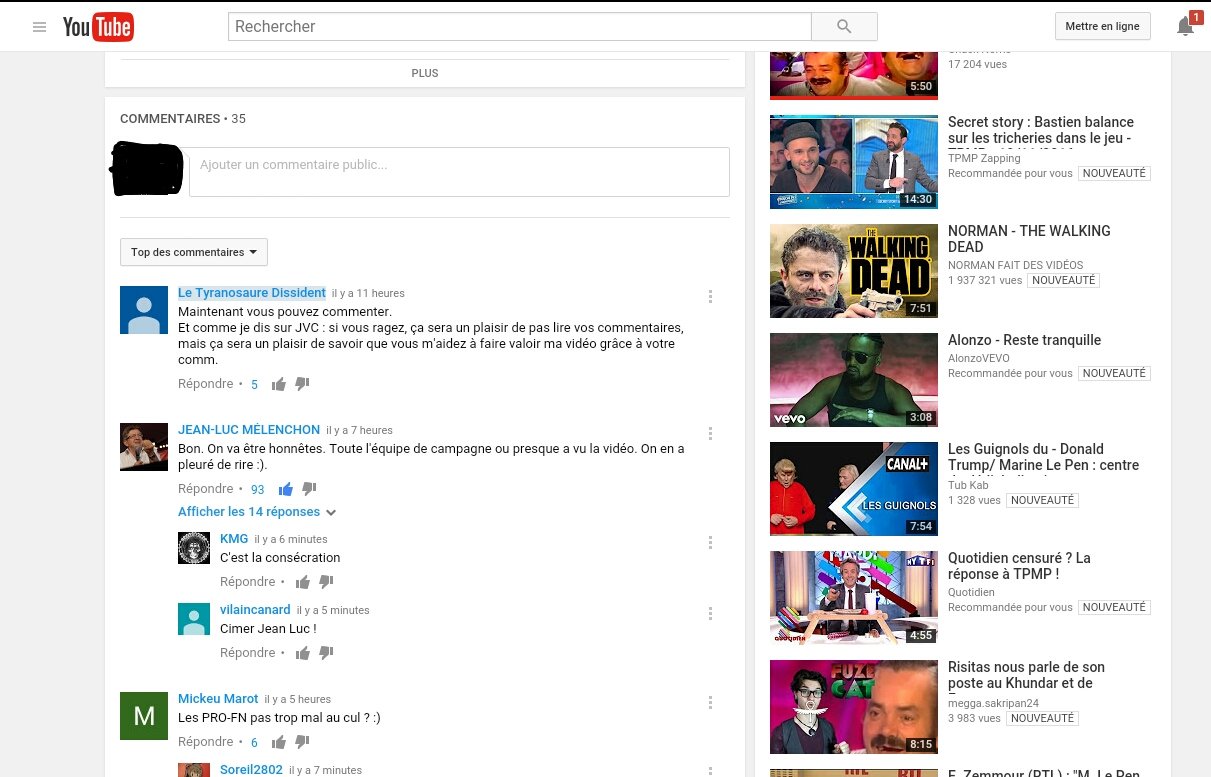Screen dimensions: 1211x777
Task: Expand Afficher les 14 réponses
Action: tap(257, 512)
